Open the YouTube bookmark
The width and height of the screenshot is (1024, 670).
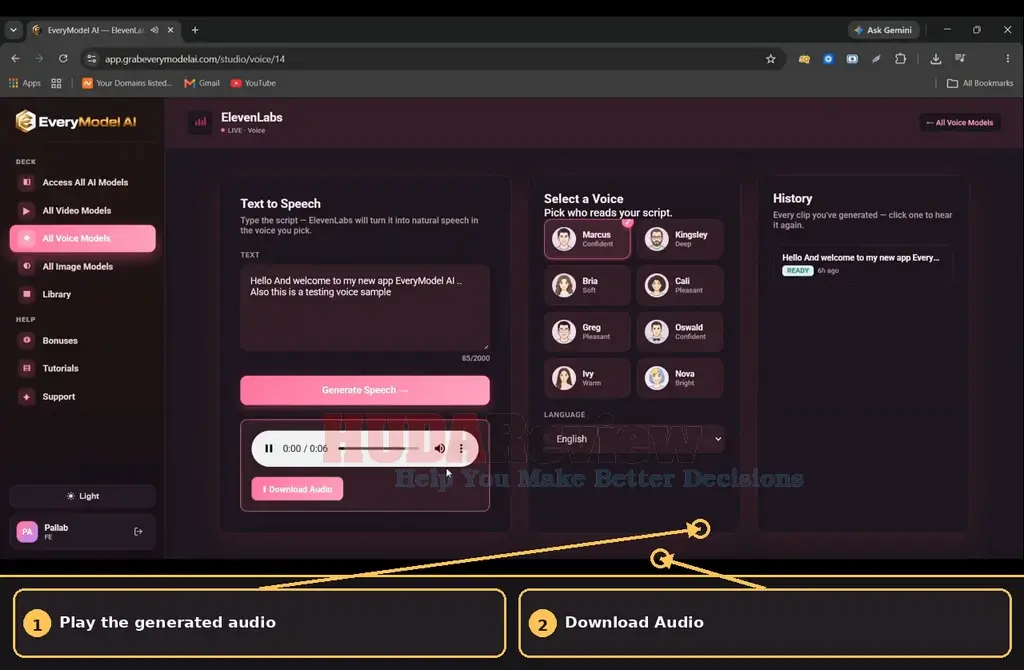[x=253, y=83]
